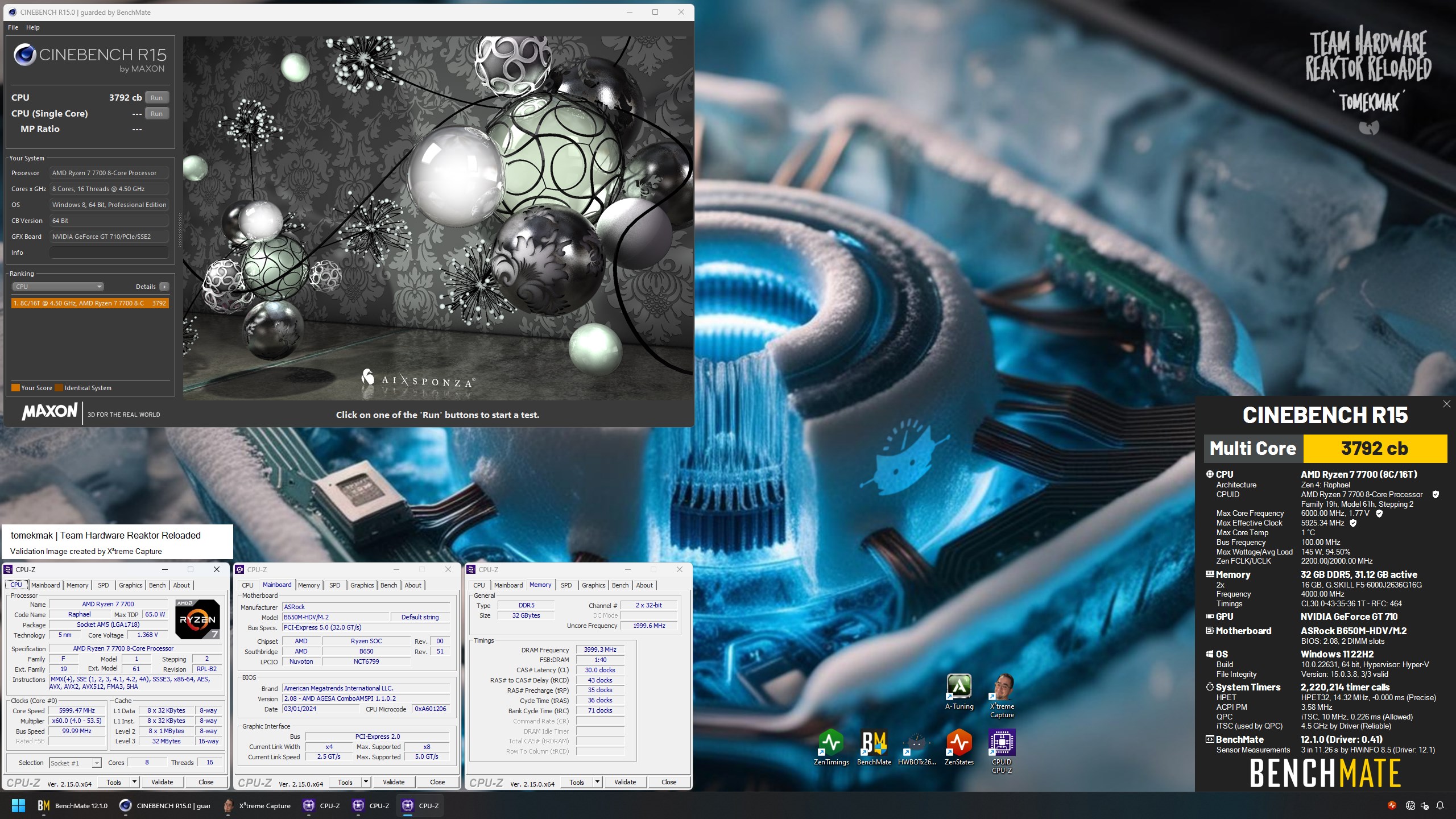The width and height of the screenshot is (1456, 819).
Task: Activate the first CPU-Z taskbar button
Action: coord(322,805)
